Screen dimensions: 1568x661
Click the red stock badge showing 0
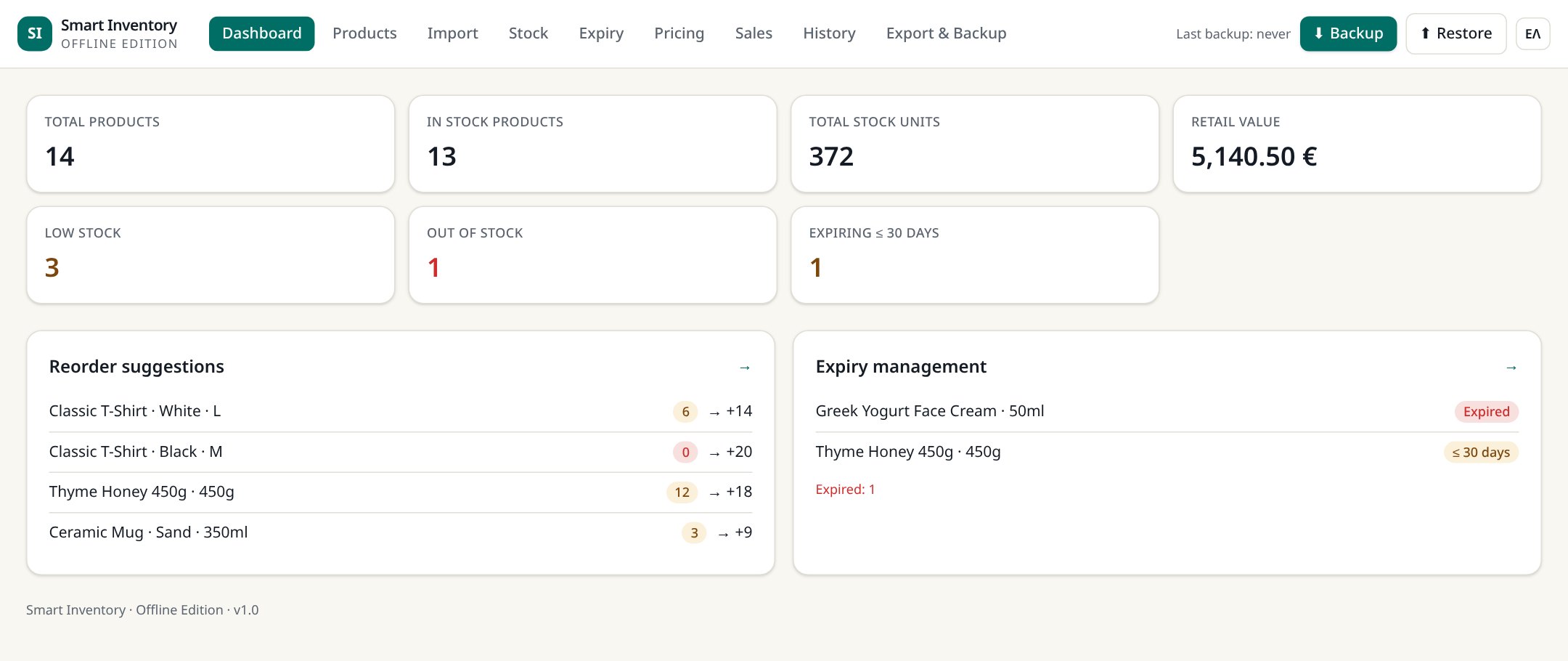pyautogui.click(x=685, y=453)
